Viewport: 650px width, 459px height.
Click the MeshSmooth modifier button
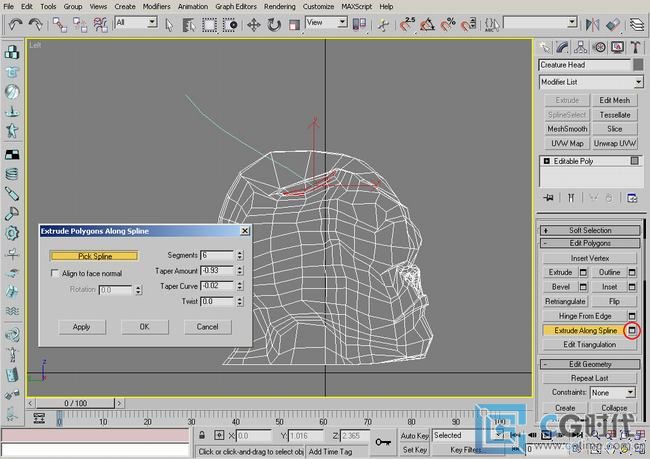[x=567, y=129]
